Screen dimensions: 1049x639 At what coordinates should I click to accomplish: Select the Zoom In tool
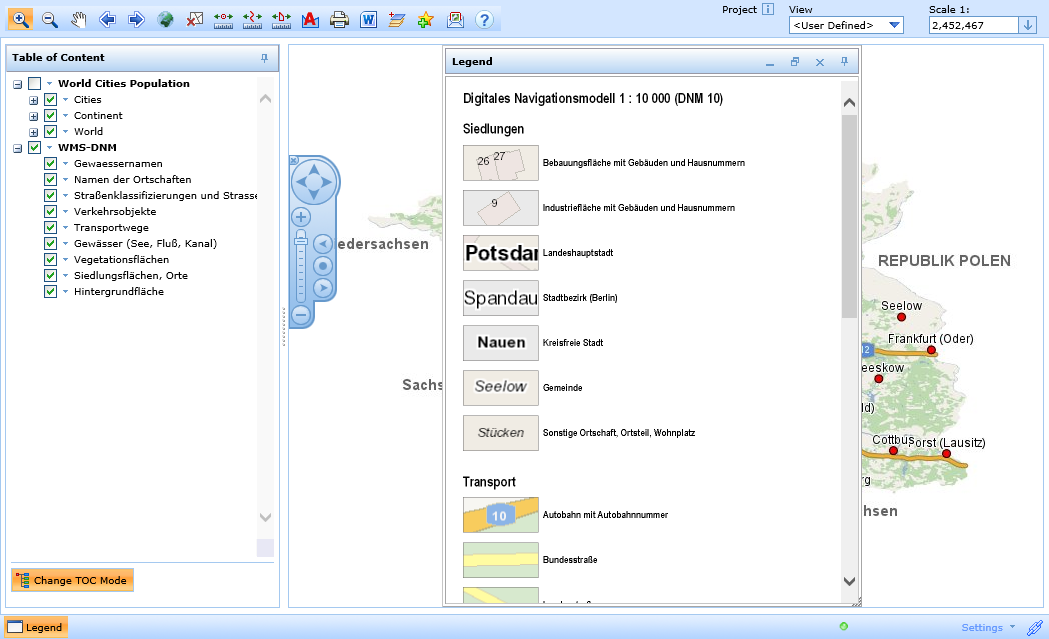(20, 19)
